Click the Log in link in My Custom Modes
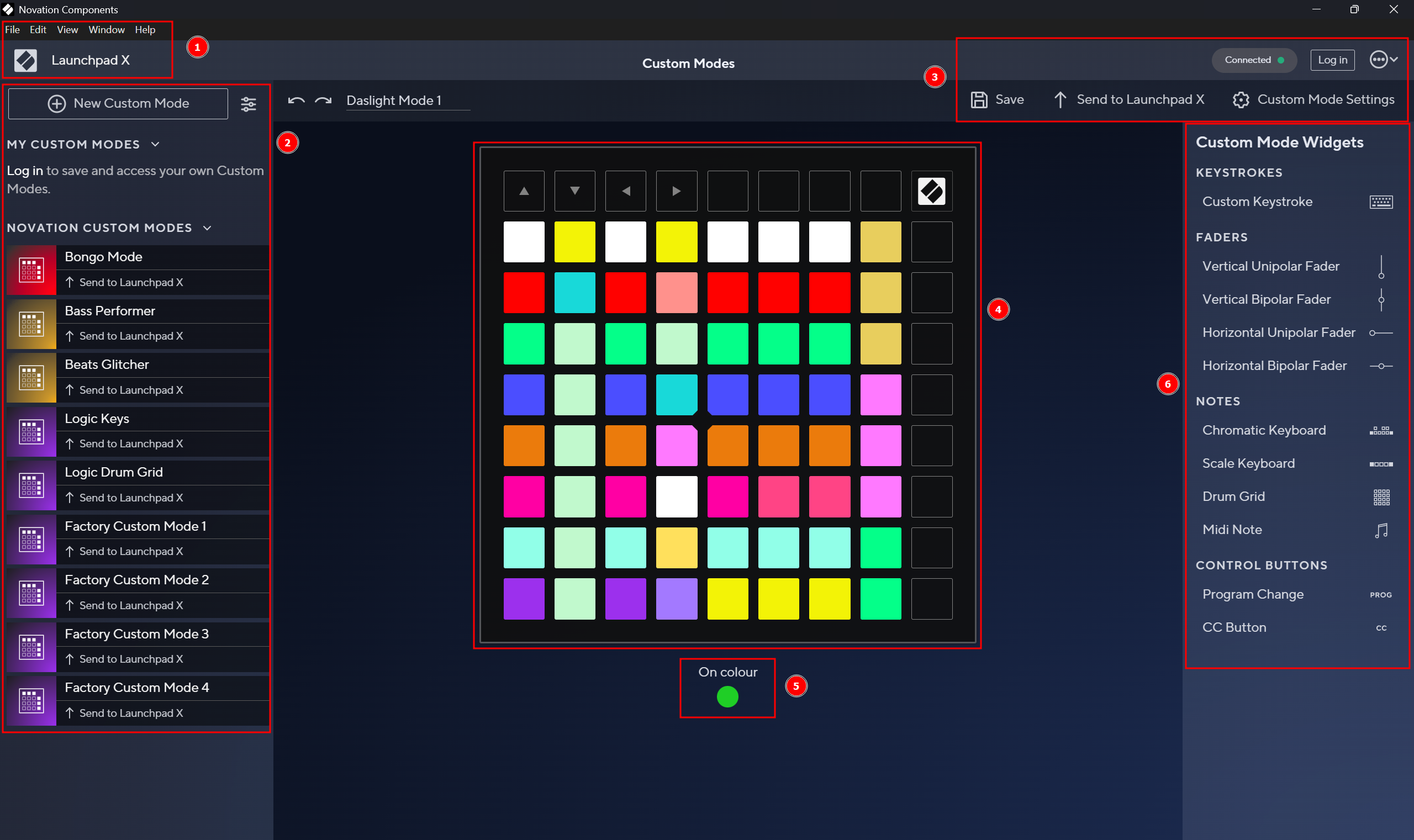1414x840 pixels. 24,171
